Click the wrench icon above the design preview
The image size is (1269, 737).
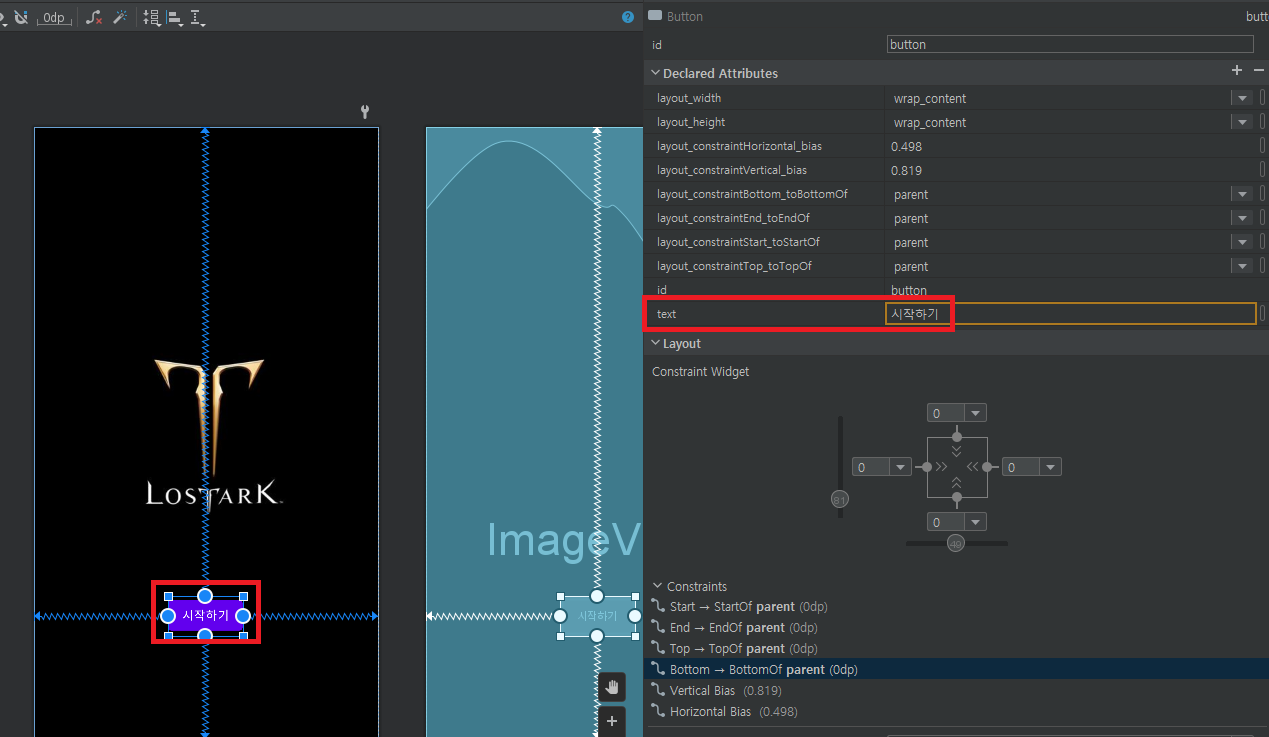click(365, 111)
